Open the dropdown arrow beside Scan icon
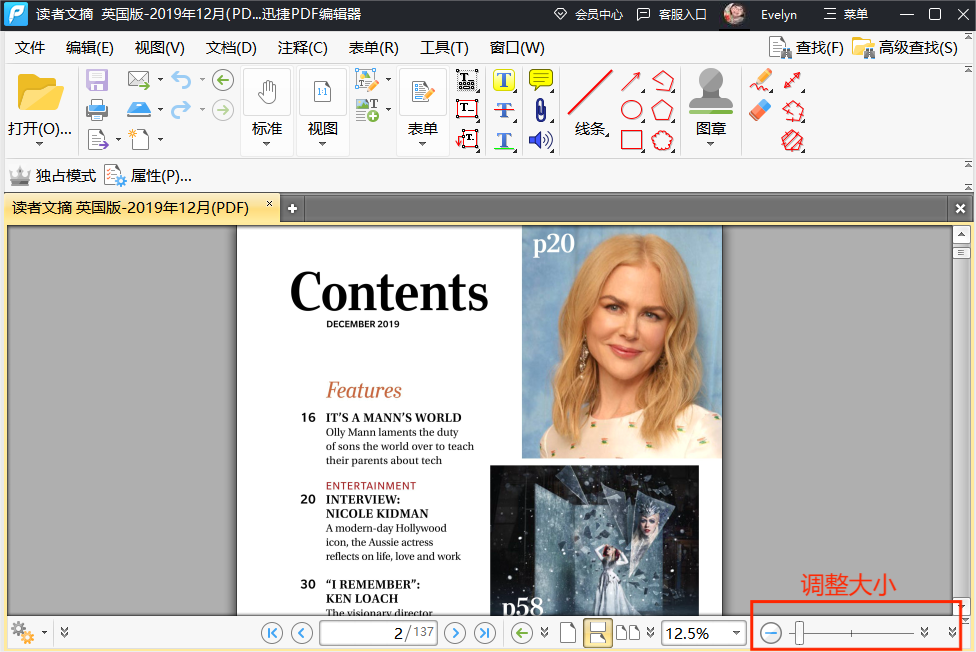This screenshot has height=652, width=976. pos(160,110)
